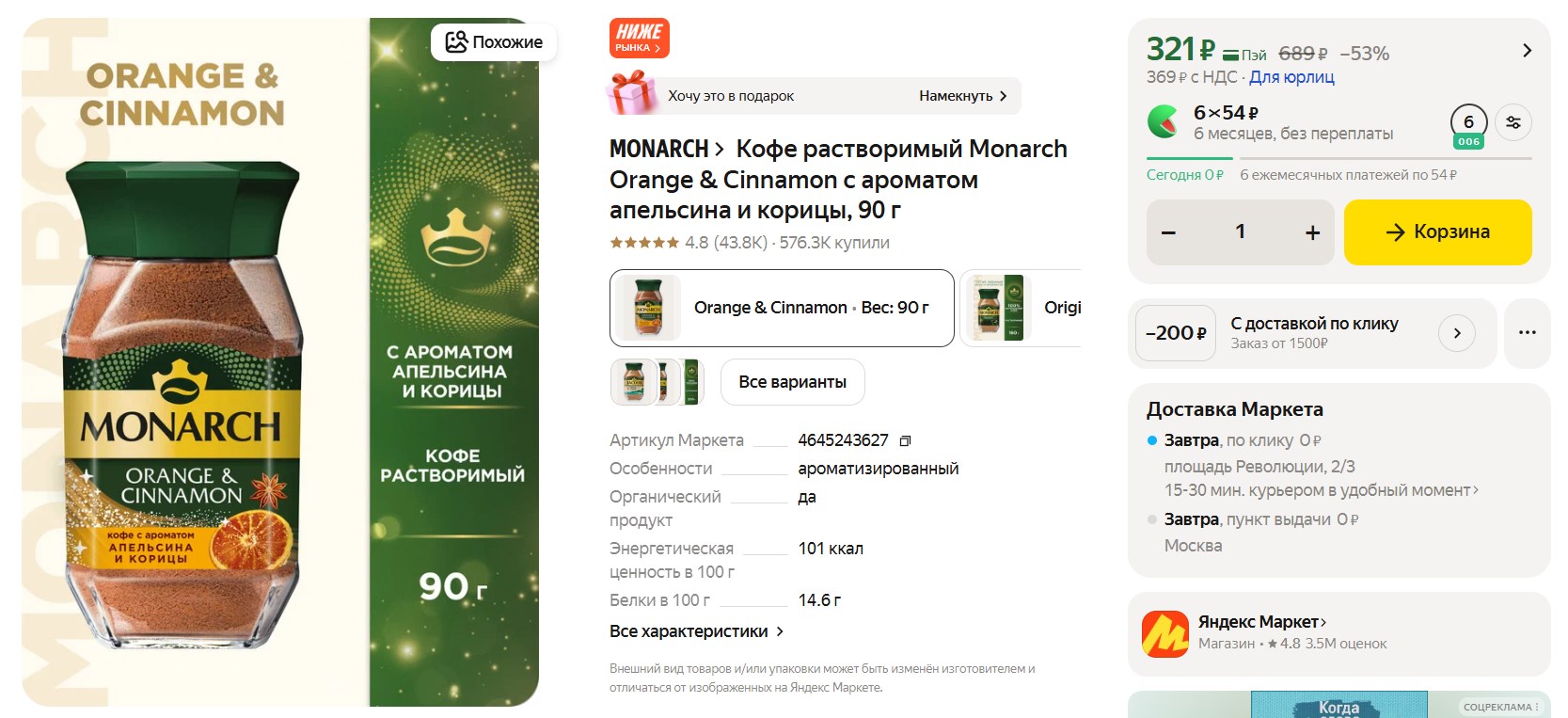
Task: Expand Все характеристики list
Action: coord(696,631)
